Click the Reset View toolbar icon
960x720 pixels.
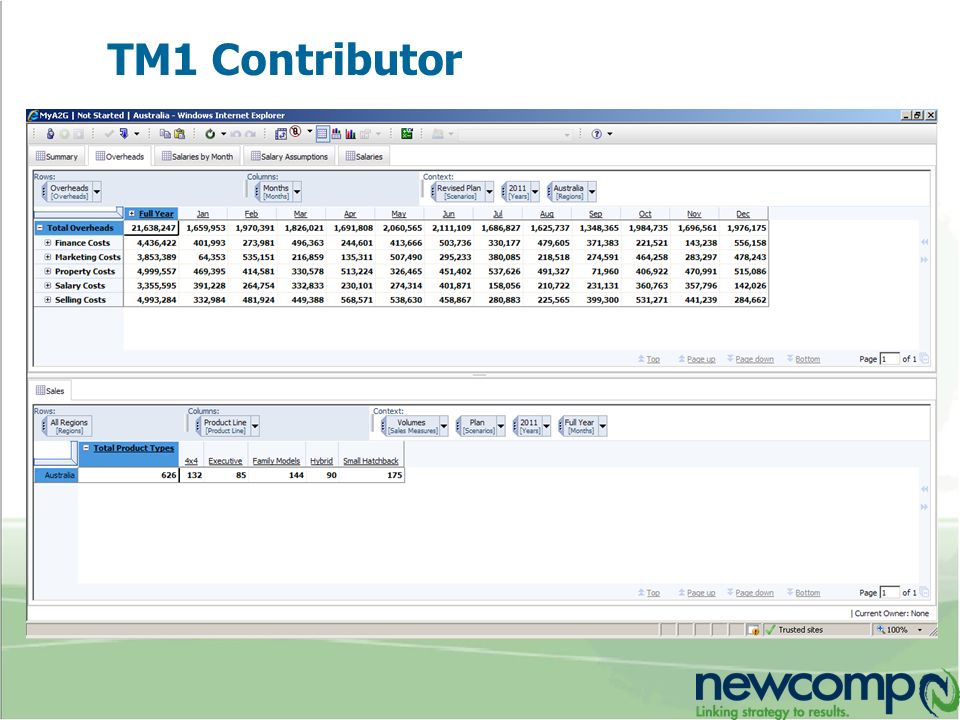281,134
